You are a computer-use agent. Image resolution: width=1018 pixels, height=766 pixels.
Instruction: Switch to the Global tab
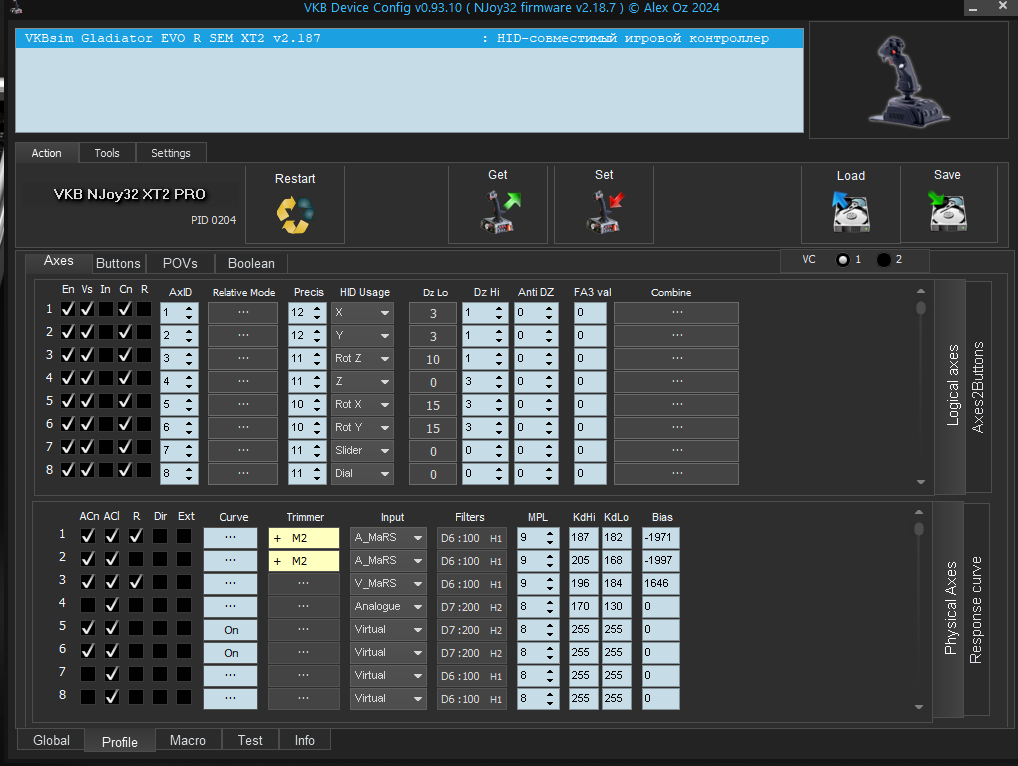coord(51,740)
